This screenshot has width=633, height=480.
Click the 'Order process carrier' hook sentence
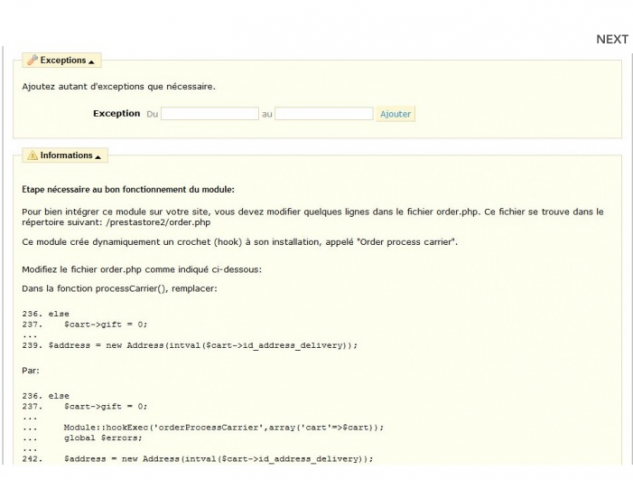tap(239, 242)
